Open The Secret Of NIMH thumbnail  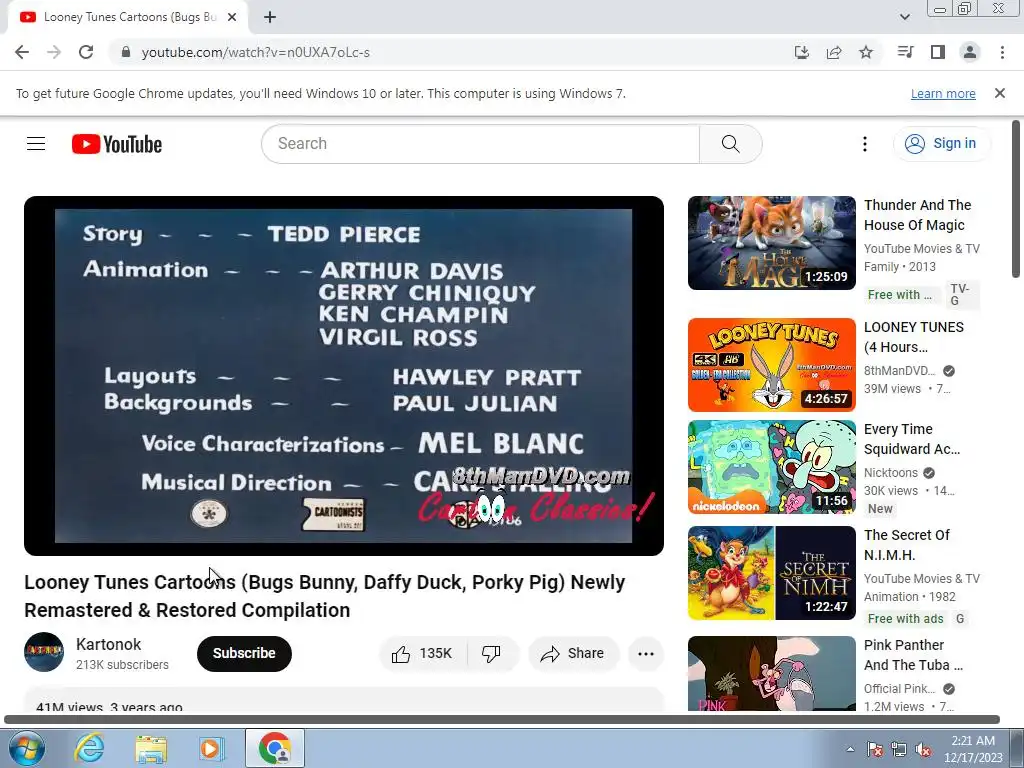point(771,573)
